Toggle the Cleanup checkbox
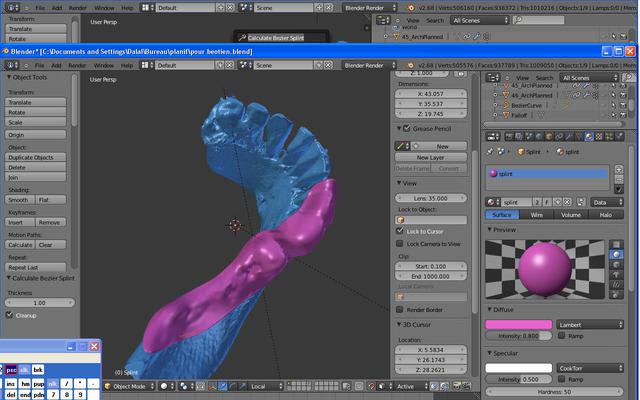640x400 pixels. coord(9,315)
